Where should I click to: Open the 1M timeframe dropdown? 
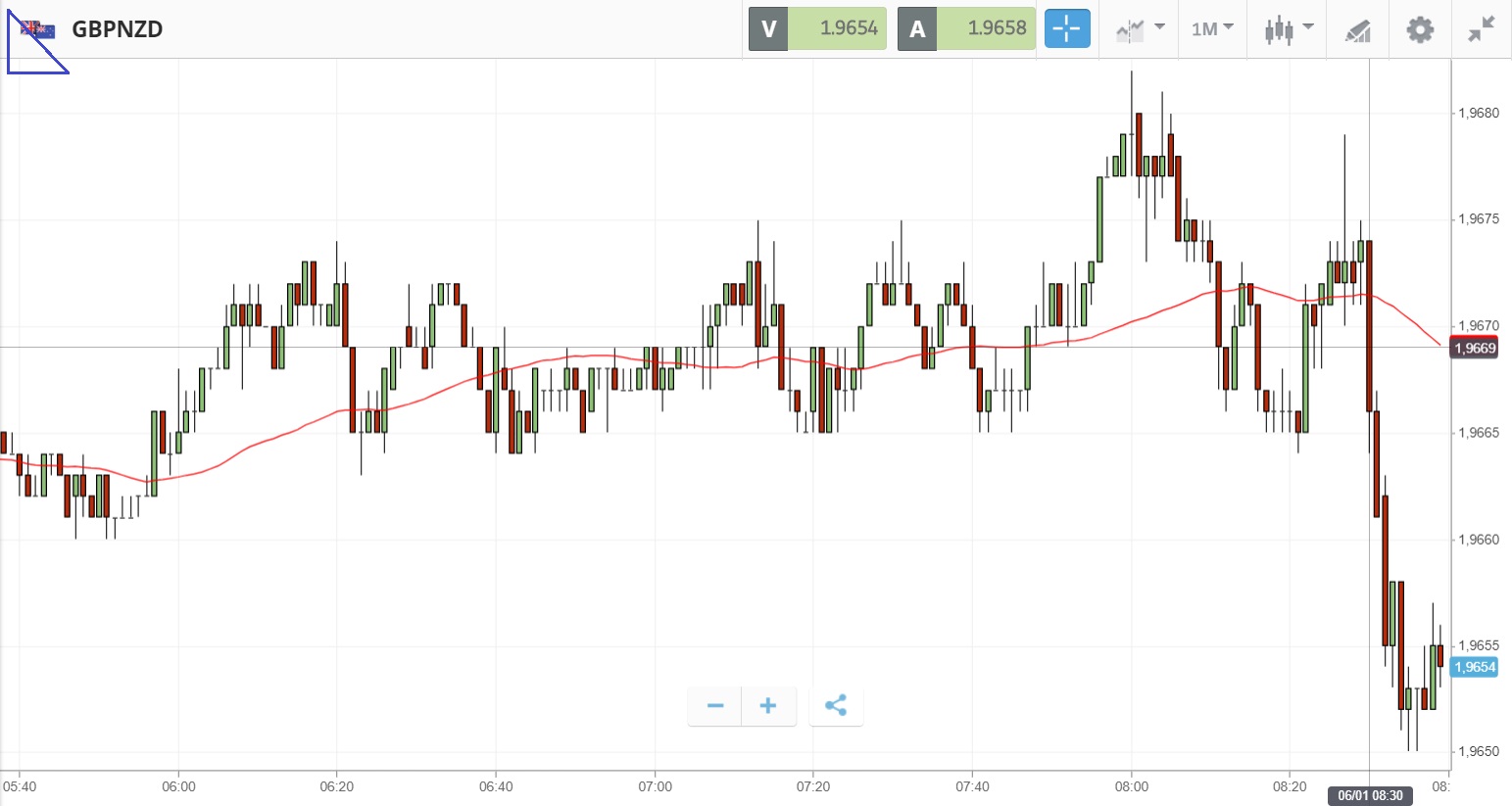(1212, 29)
